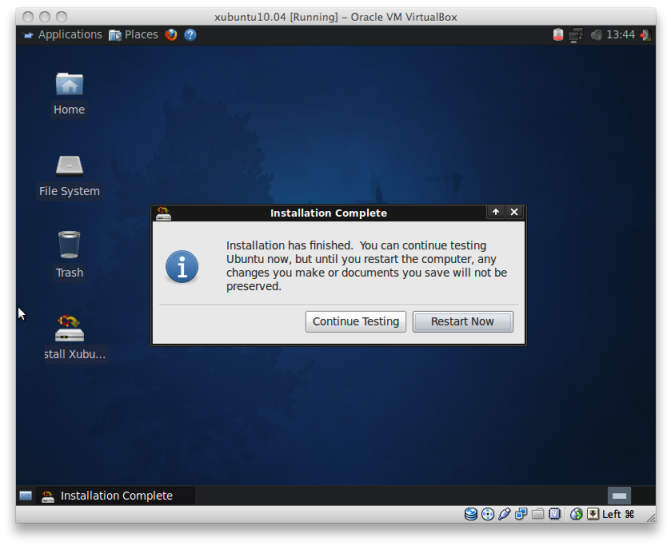Open the Applications menu

coord(63,35)
